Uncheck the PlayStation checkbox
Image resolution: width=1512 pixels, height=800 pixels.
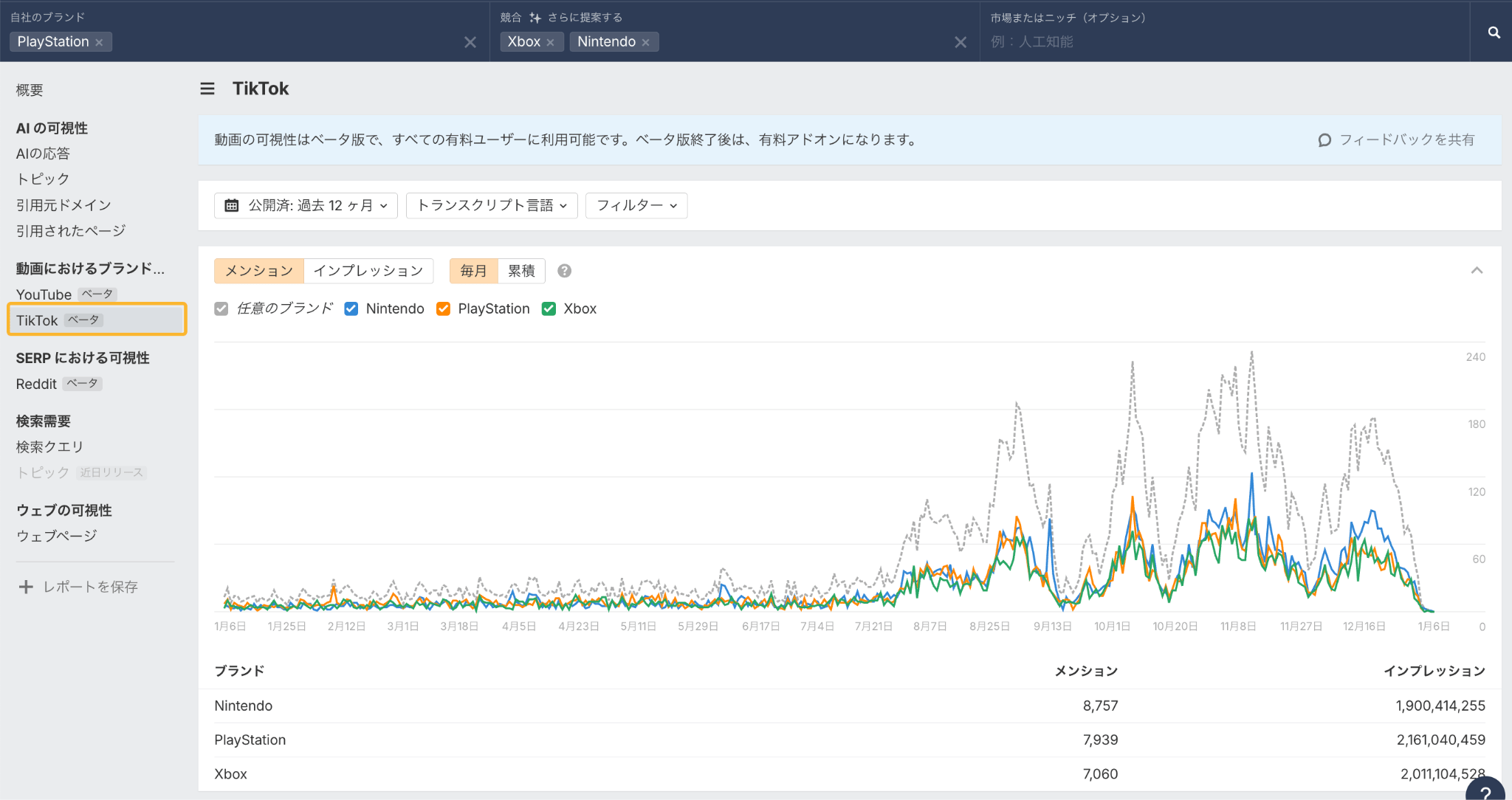tap(443, 308)
